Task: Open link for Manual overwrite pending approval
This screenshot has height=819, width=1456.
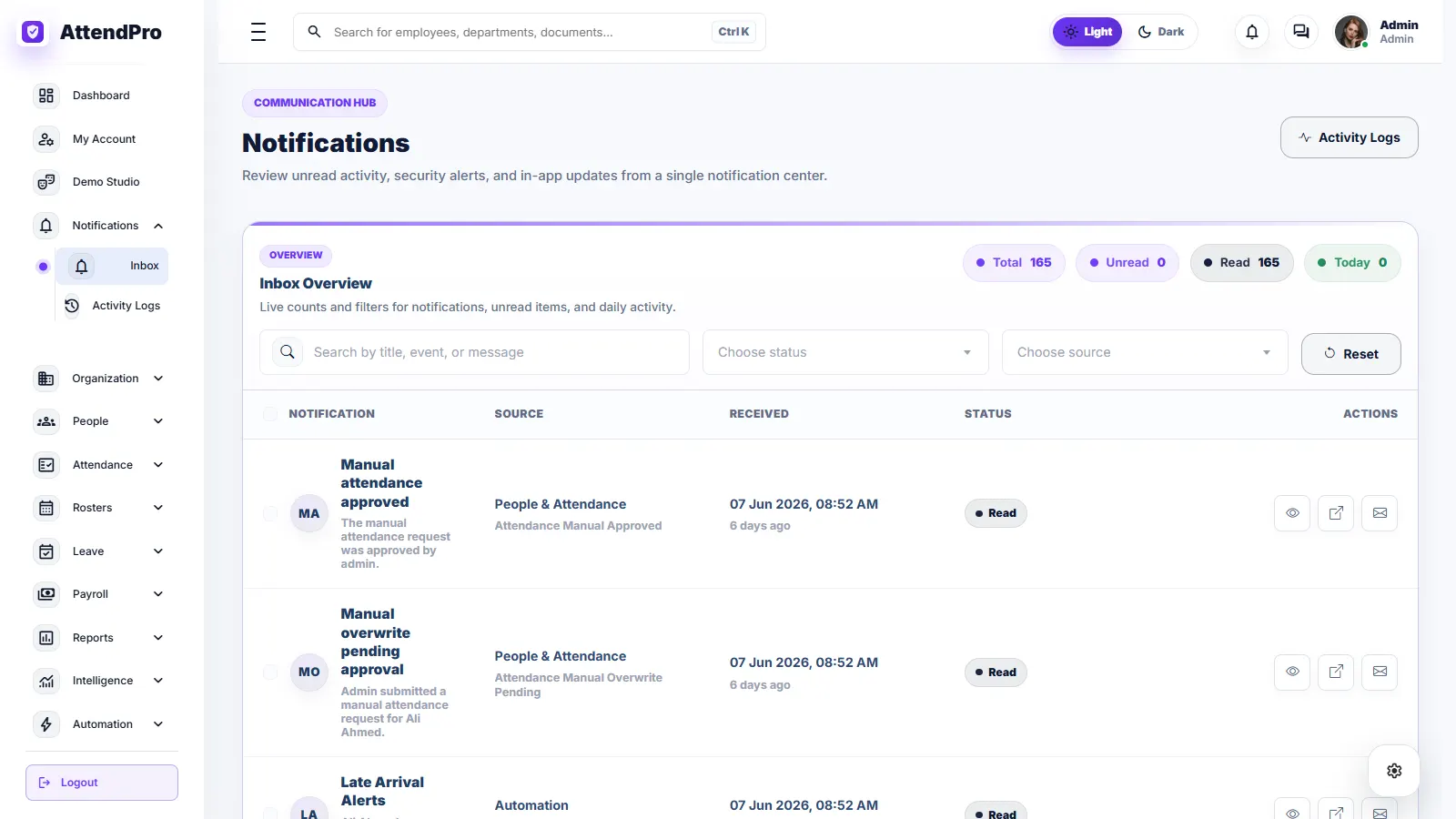Action: click(1336, 672)
